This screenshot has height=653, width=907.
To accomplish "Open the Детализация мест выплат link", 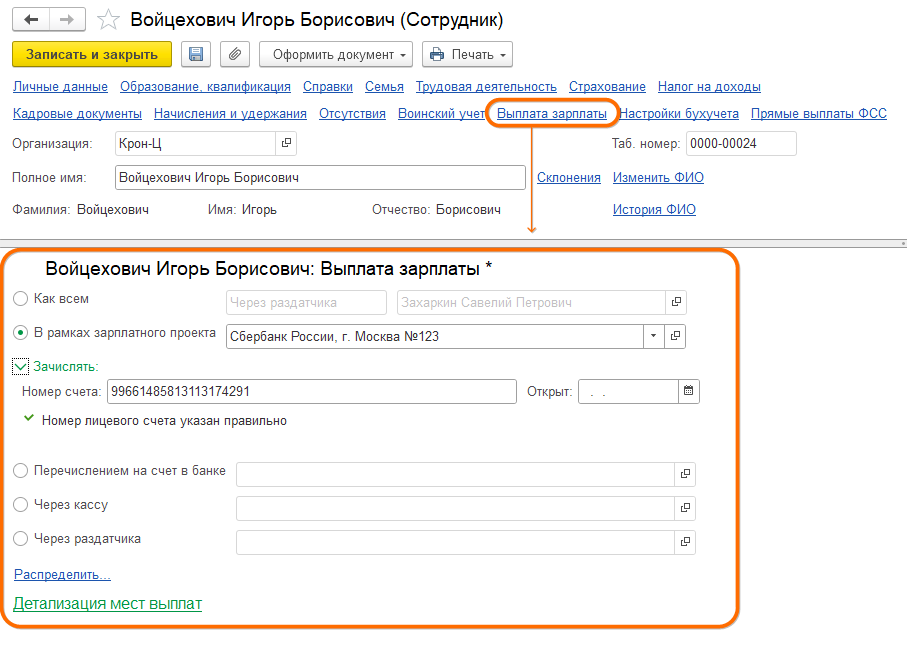I will click(107, 604).
